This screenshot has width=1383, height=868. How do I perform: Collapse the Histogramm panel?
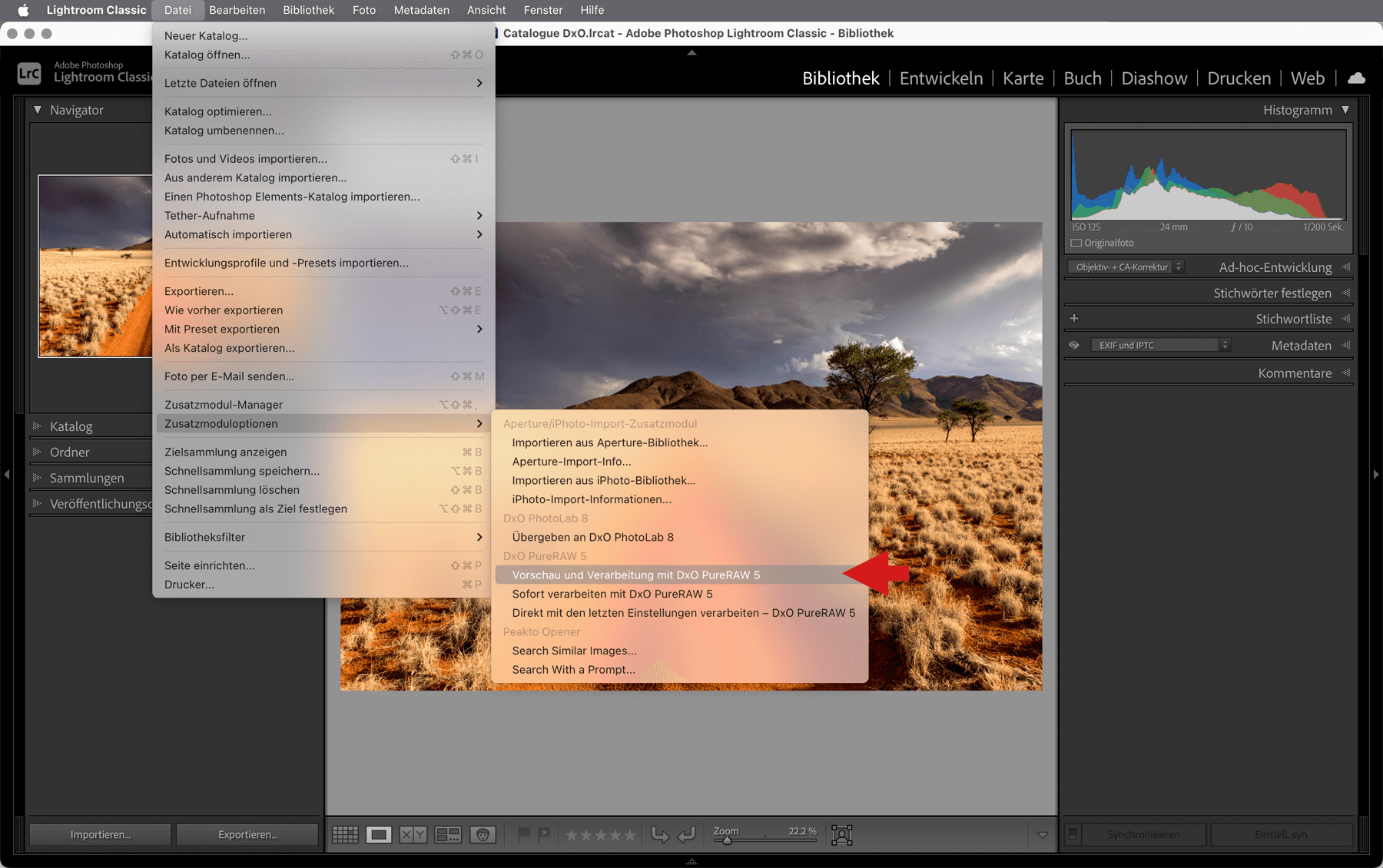(x=1345, y=110)
